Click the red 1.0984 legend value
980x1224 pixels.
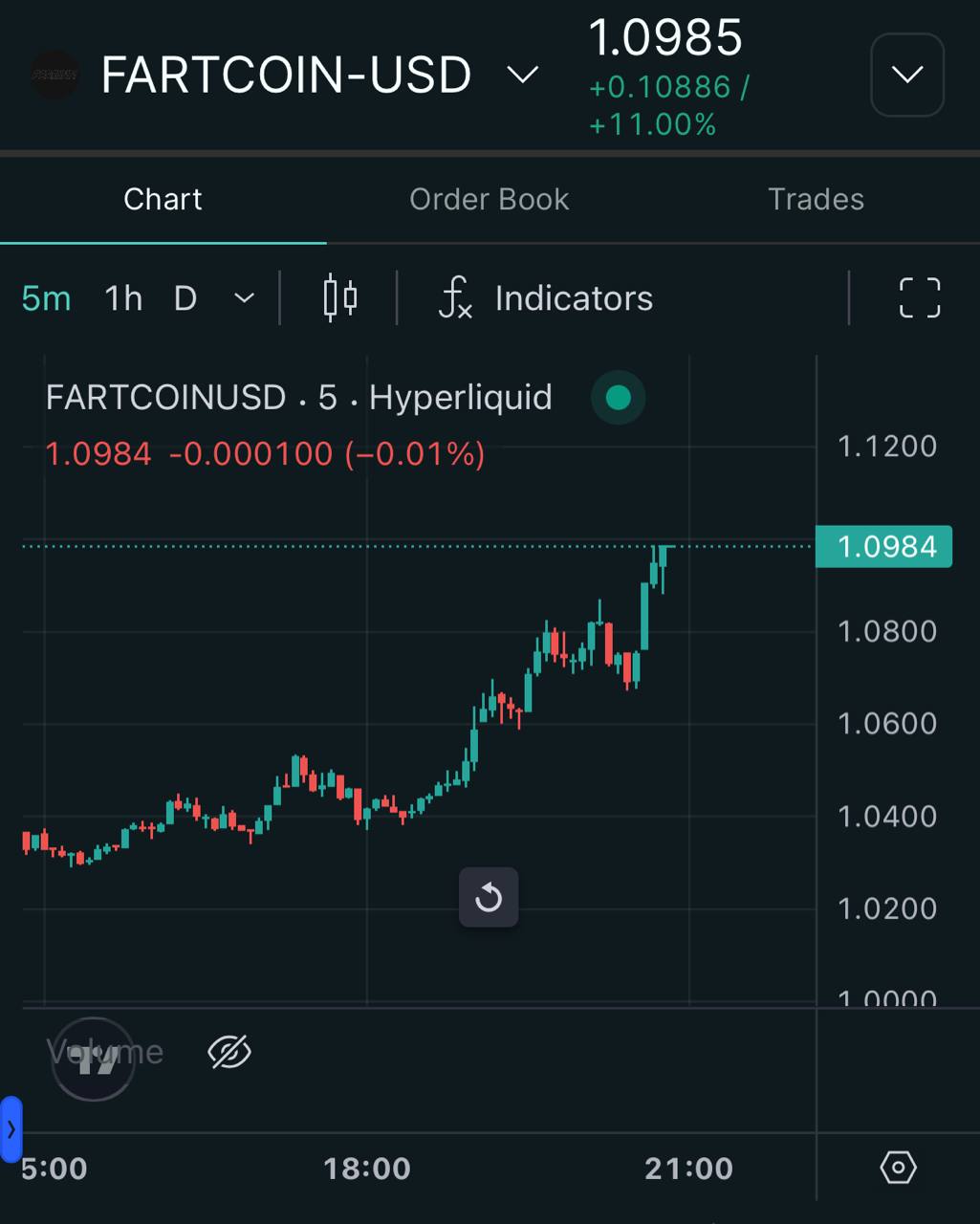tap(98, 453)
